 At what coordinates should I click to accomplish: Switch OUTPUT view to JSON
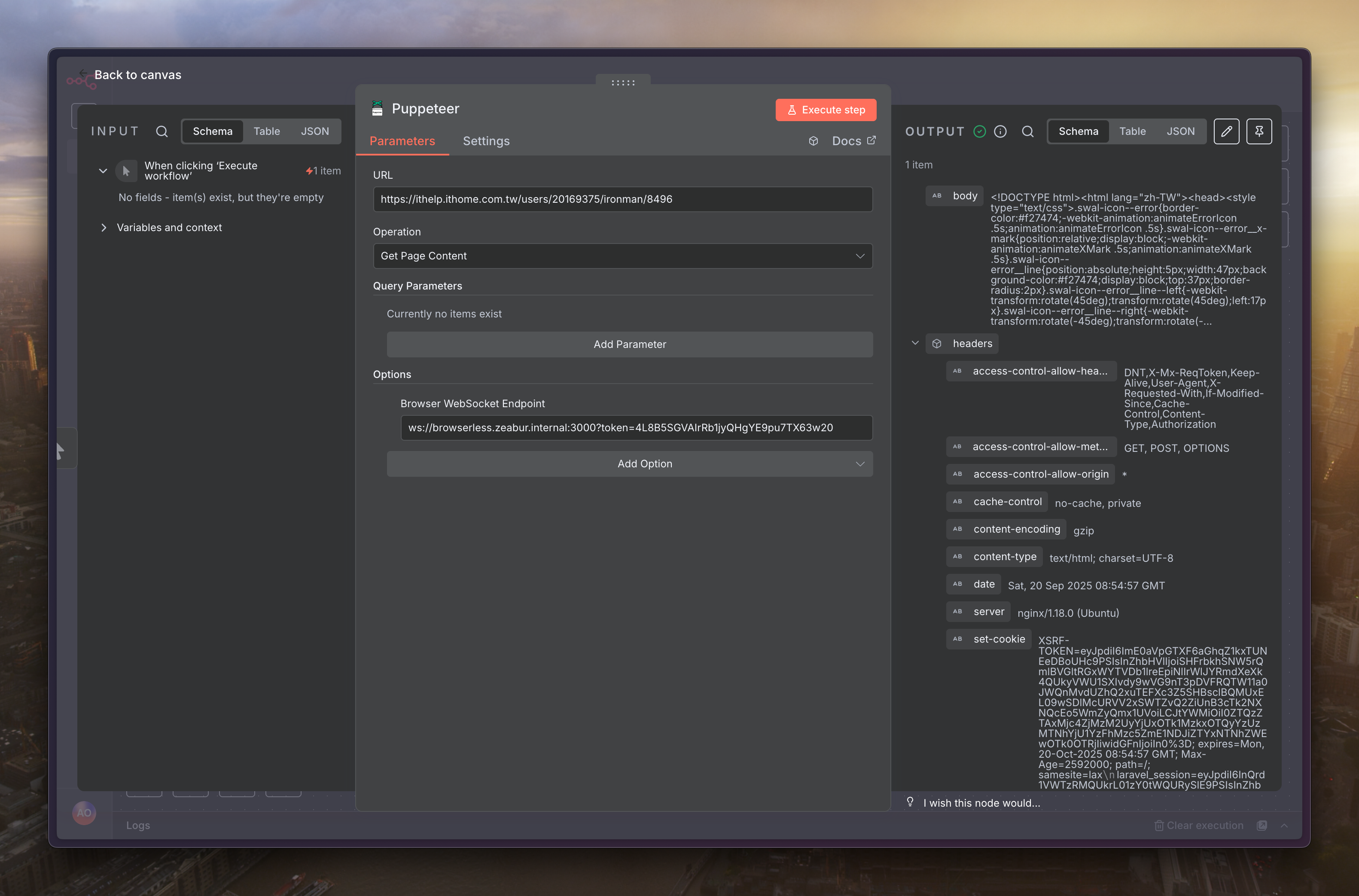tap(1180, 131)
